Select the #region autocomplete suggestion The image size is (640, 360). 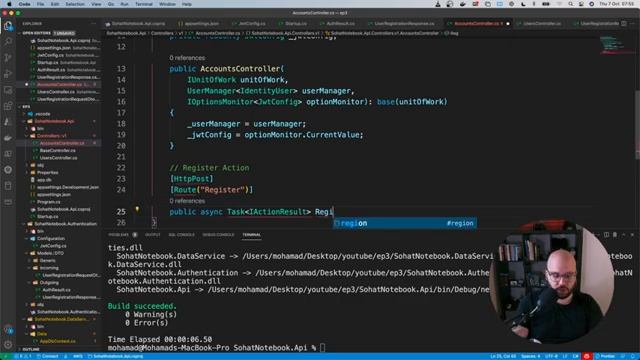(x=404, y=223)
